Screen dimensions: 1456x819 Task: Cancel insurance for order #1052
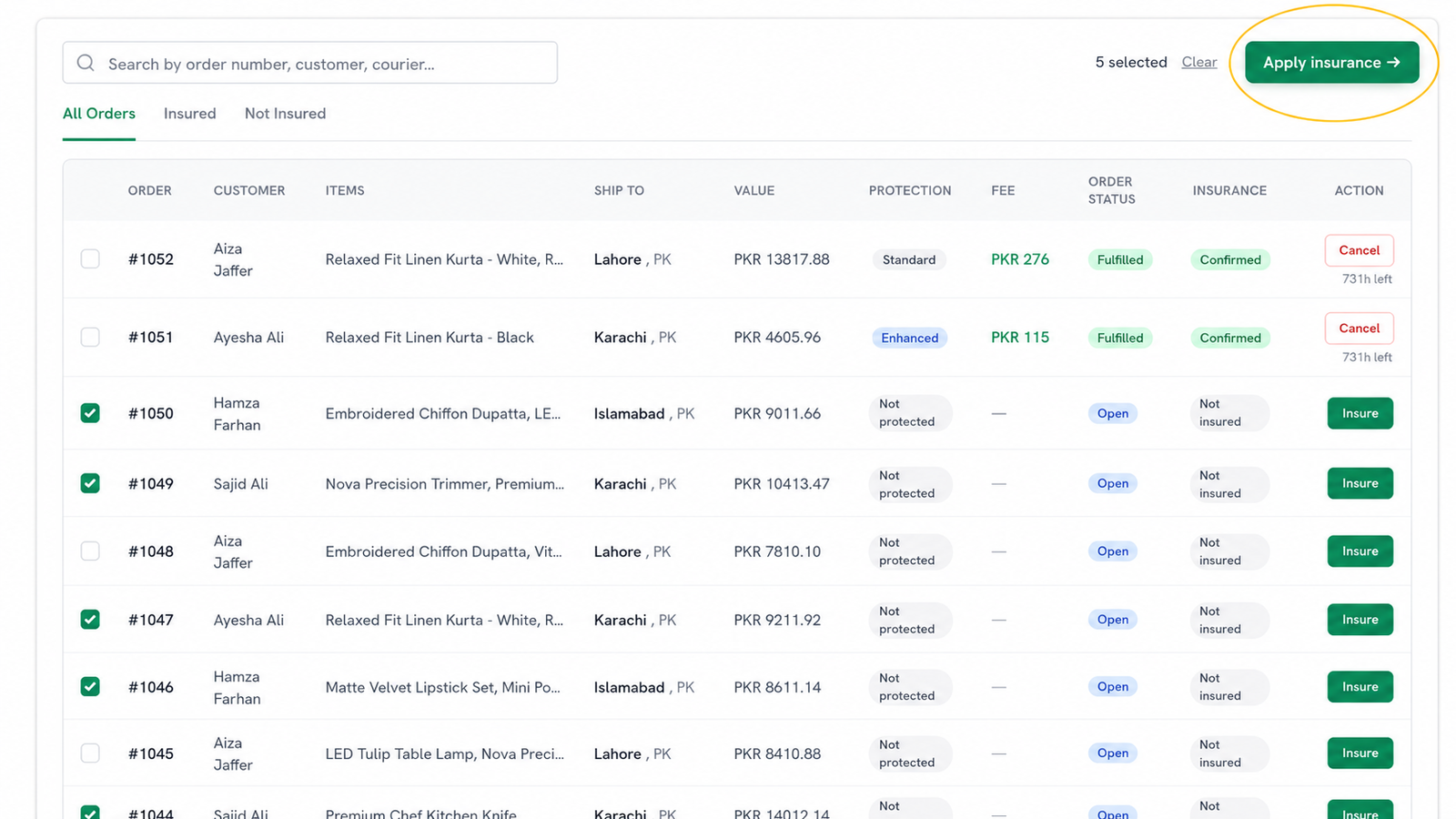point(1359,250)
